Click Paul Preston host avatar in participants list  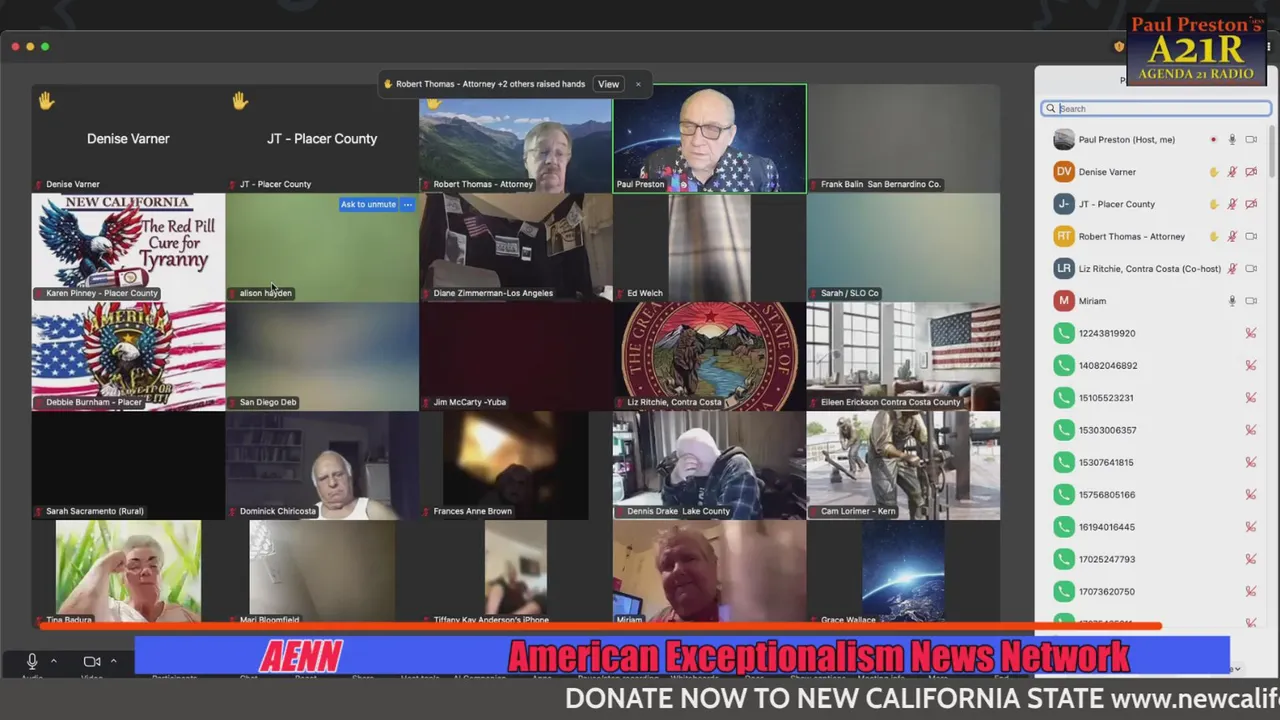pyautogui.click(x=1064, y=140)
